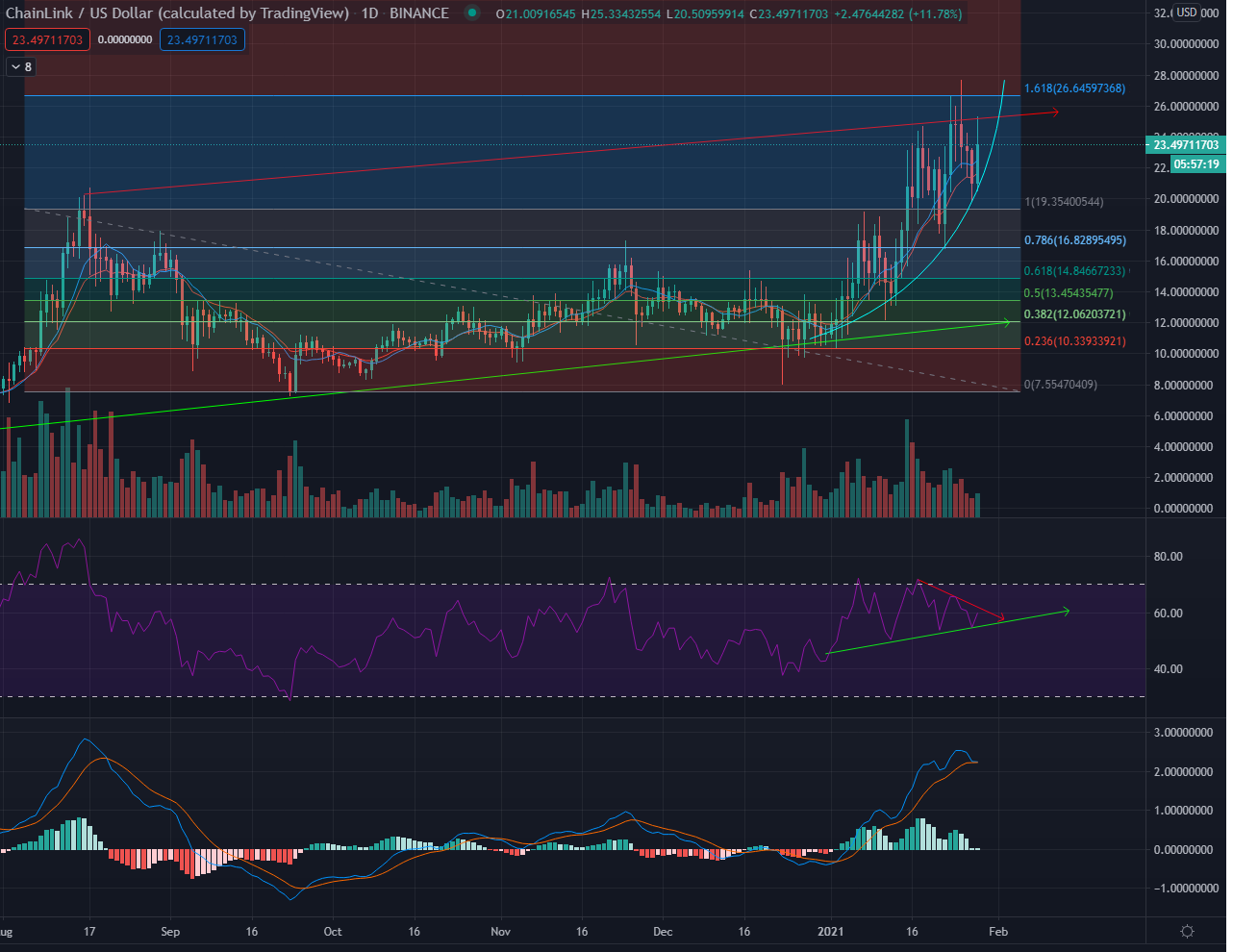This screenshot has width=1233, height=952.
Task: Click the 05:57:19 bar countdown timer
Action: pos(1195,163)
